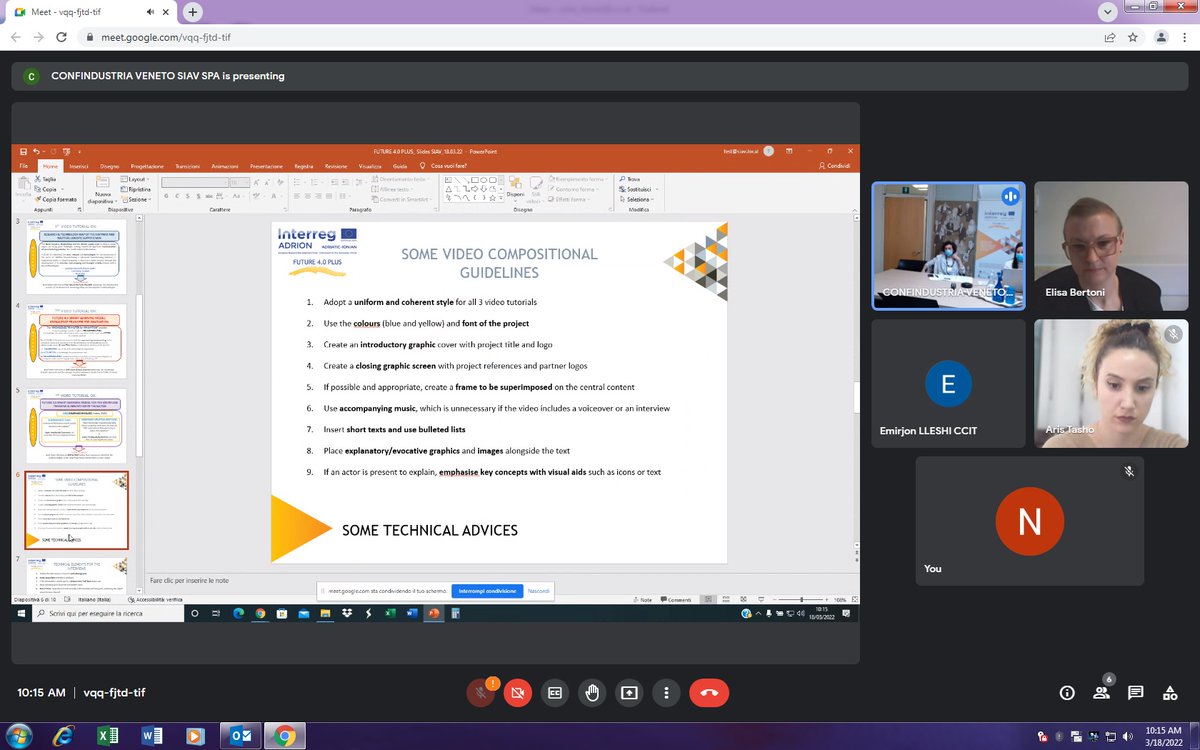Switch to Disegno ribbon tab
The width and height of the screenshot is (1200, 750).
110,165
